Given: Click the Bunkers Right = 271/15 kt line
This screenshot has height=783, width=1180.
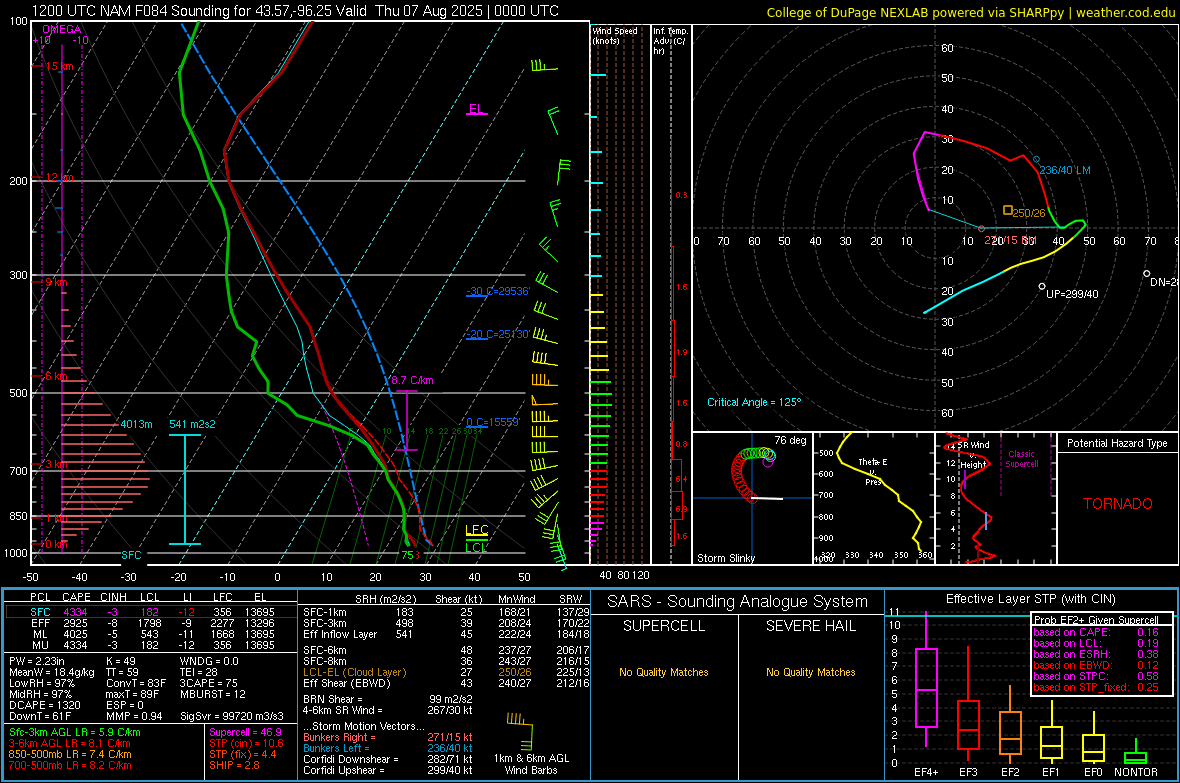Looking at the screenshot, I should pyautogui.click(x=388, y=737).
